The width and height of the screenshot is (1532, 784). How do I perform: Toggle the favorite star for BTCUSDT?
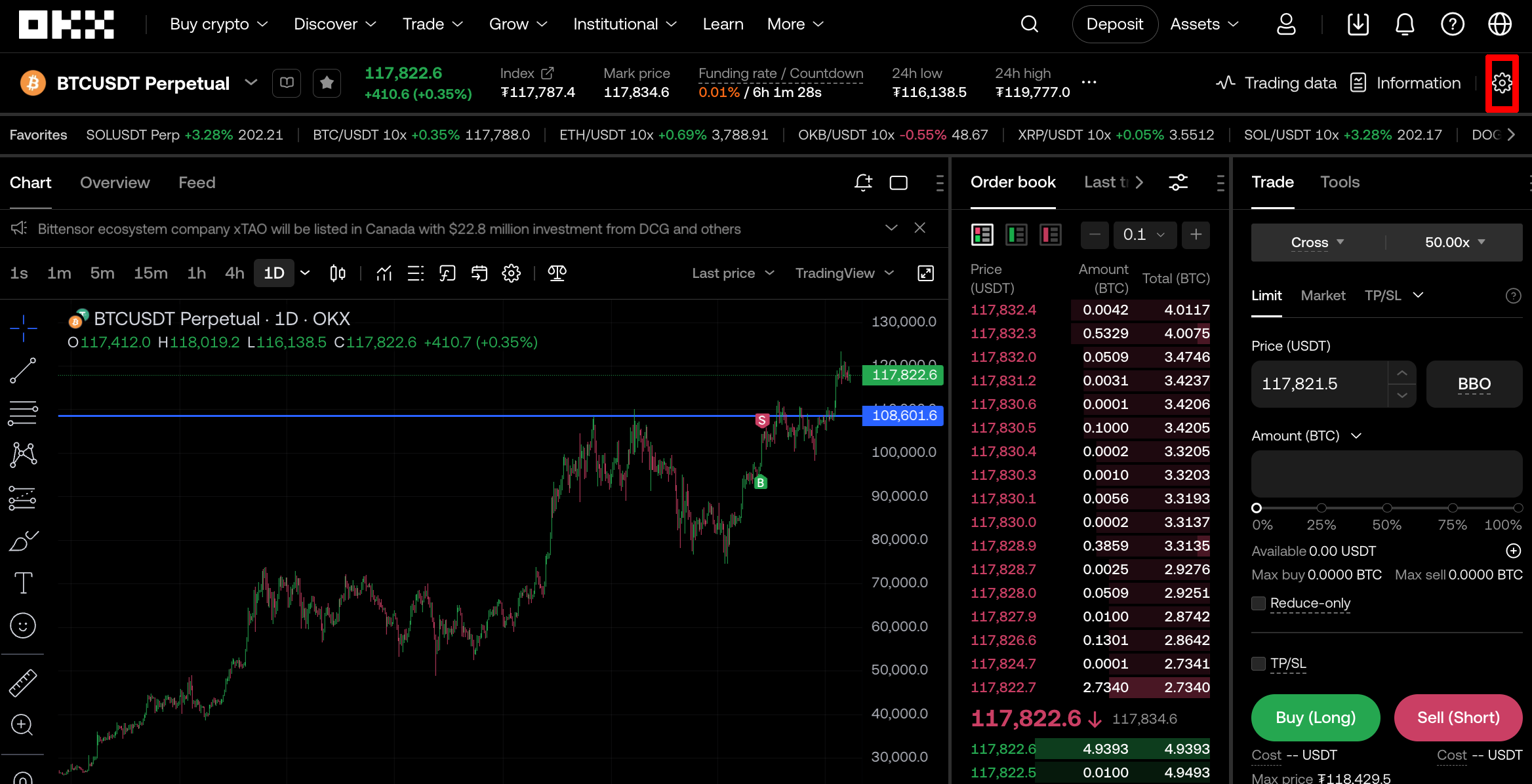coord(327,83)
